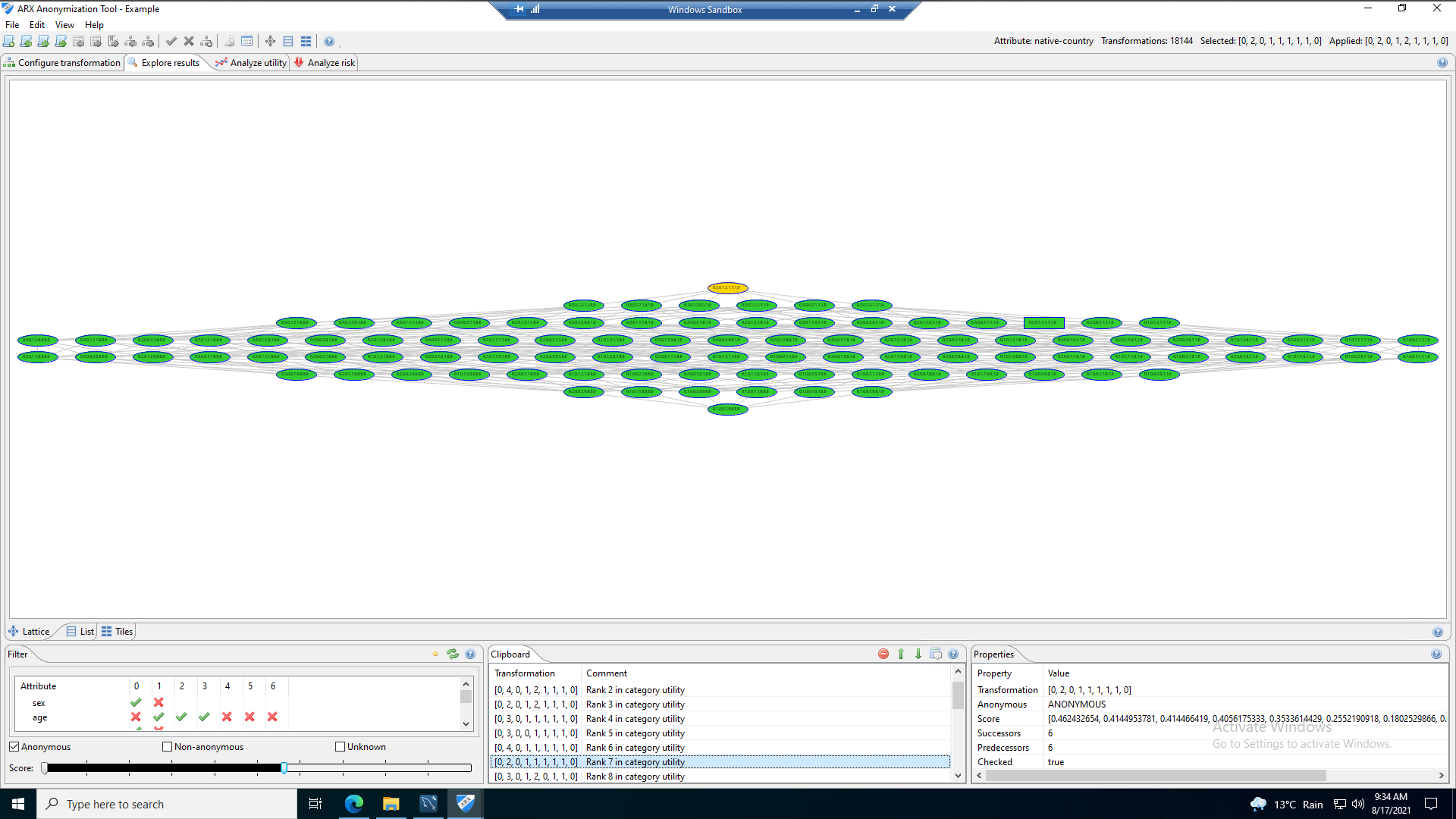Screen dimensions: 1456x819
Task: Click the Create hierarchy toolbar icon
Action: [x=206, y=41]
